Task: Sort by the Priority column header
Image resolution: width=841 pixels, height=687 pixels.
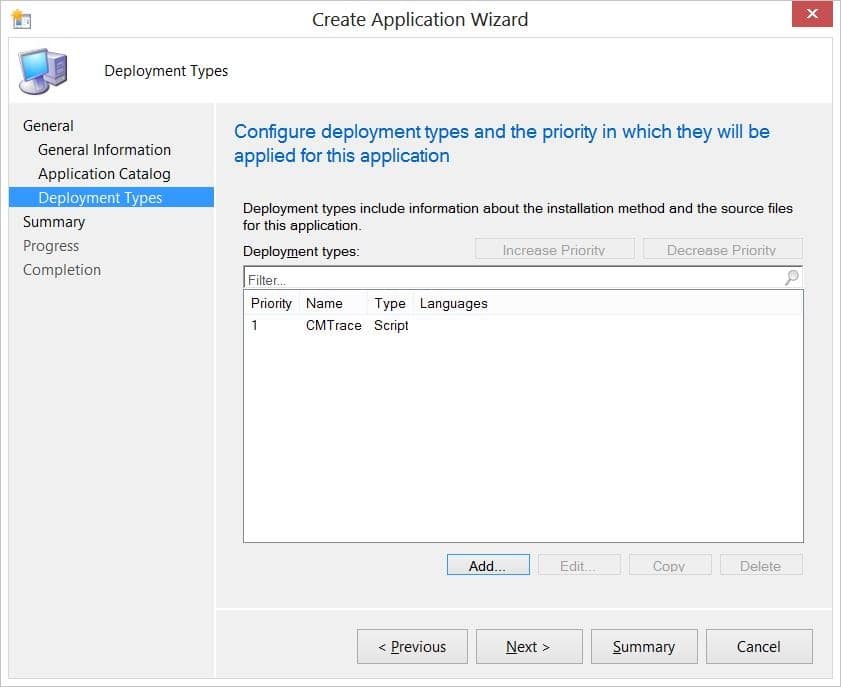Action: pyautogui.click(x=270, y=303)
